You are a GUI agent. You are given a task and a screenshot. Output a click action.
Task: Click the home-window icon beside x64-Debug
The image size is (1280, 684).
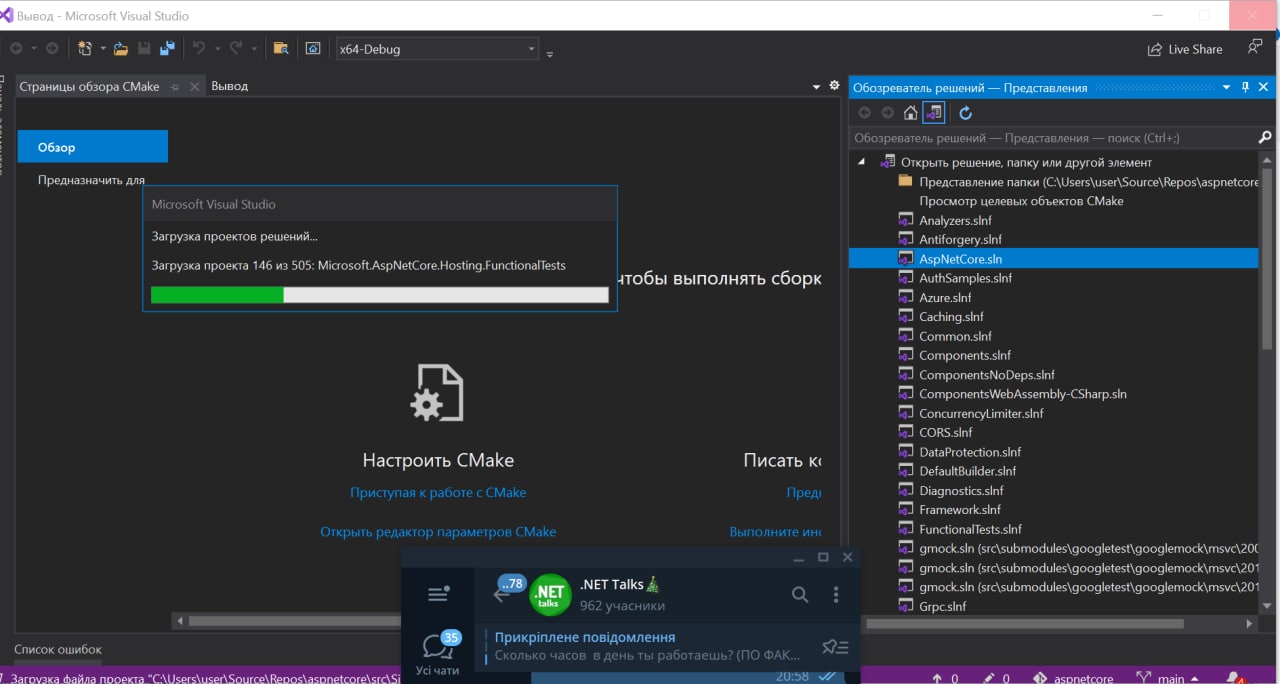313,48
